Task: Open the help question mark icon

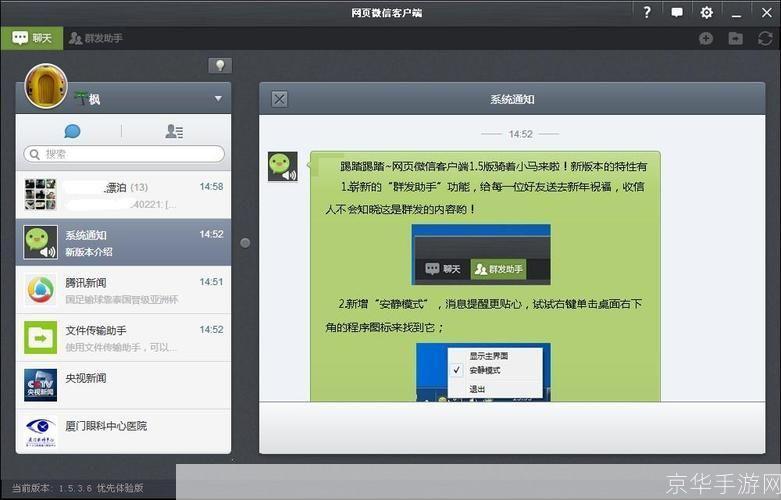Action: pyautogui.click(x=647, y=12)
